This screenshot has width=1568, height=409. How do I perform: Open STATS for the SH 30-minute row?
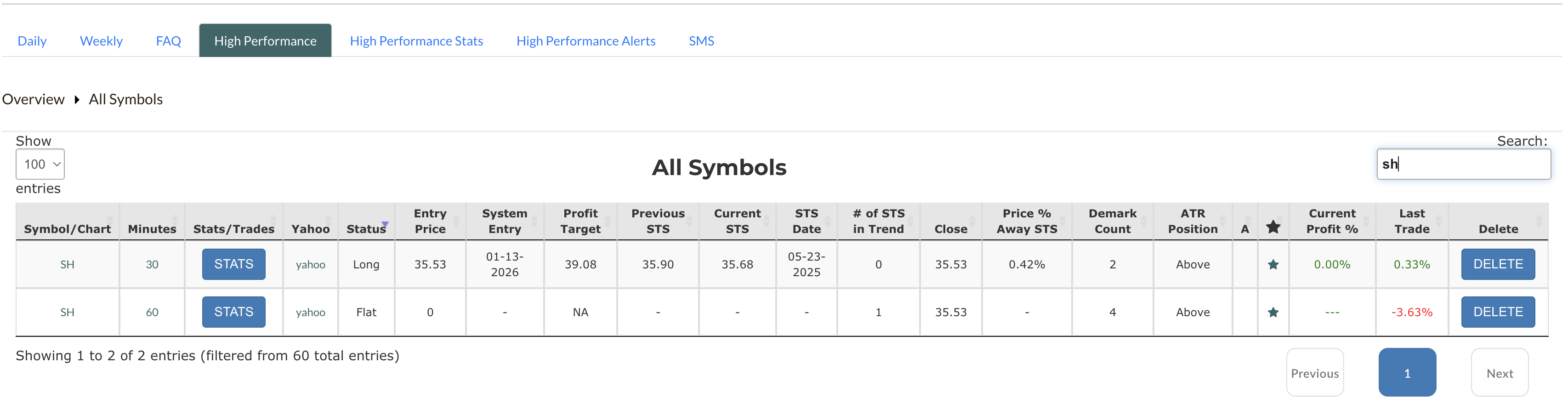pyautogui.click(x=234, y=264)
